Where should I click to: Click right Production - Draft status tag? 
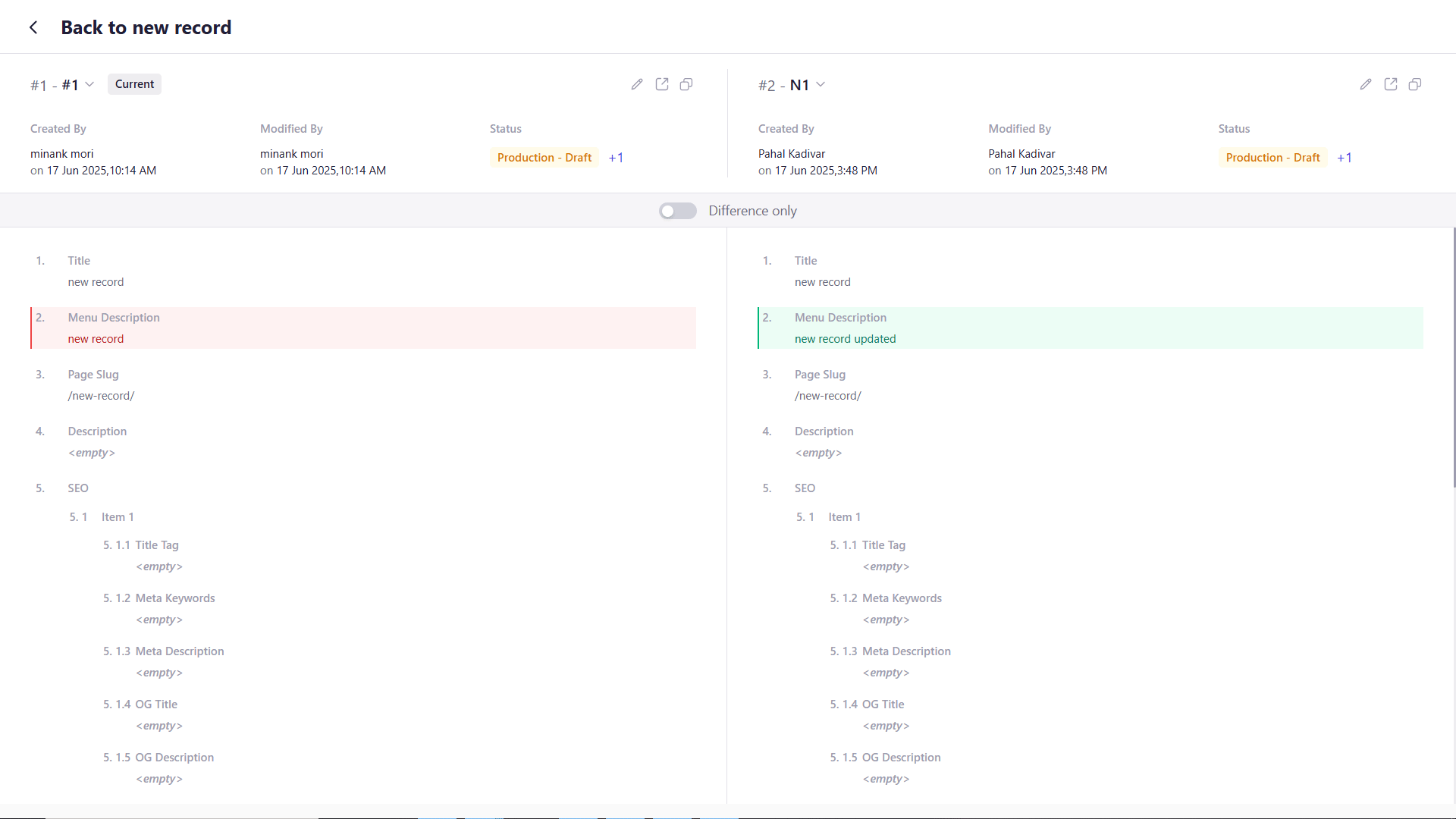point(1272,158)
